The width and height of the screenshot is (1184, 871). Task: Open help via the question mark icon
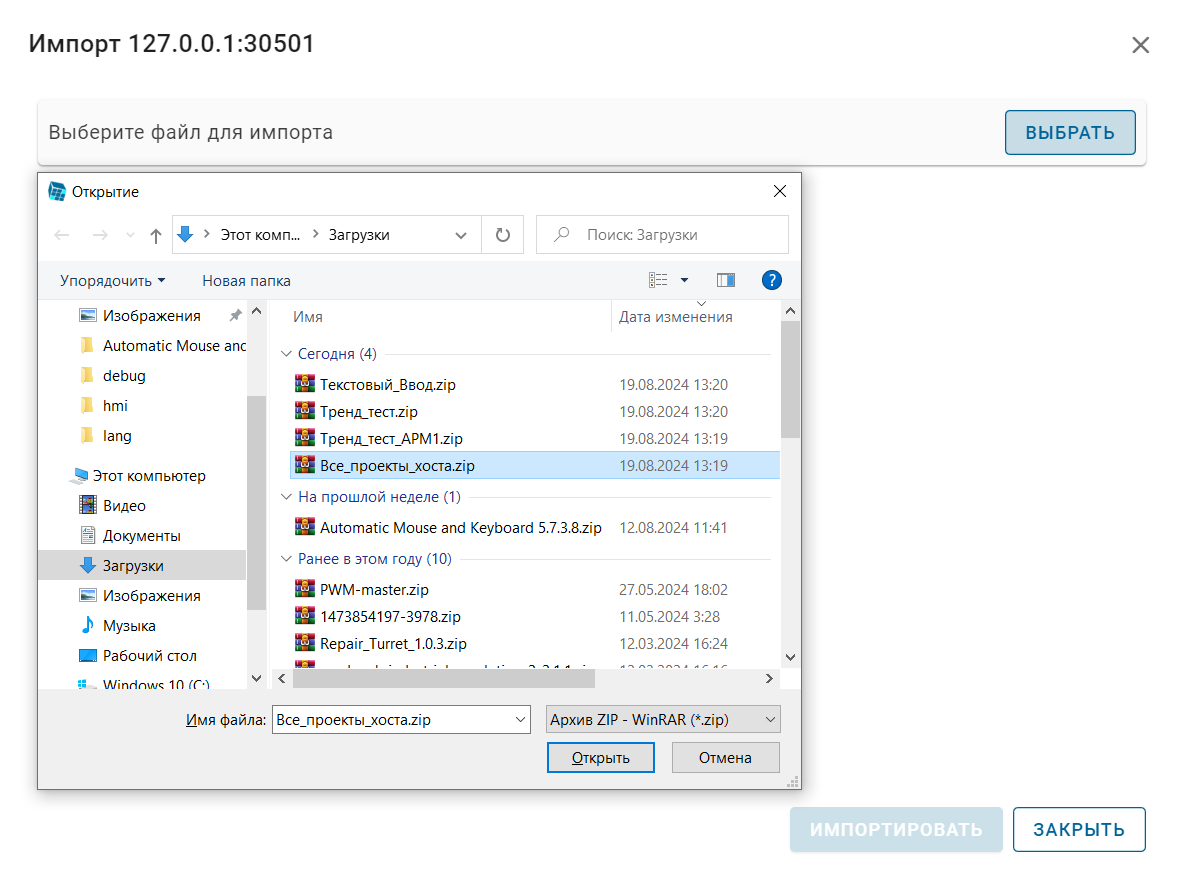771,280
